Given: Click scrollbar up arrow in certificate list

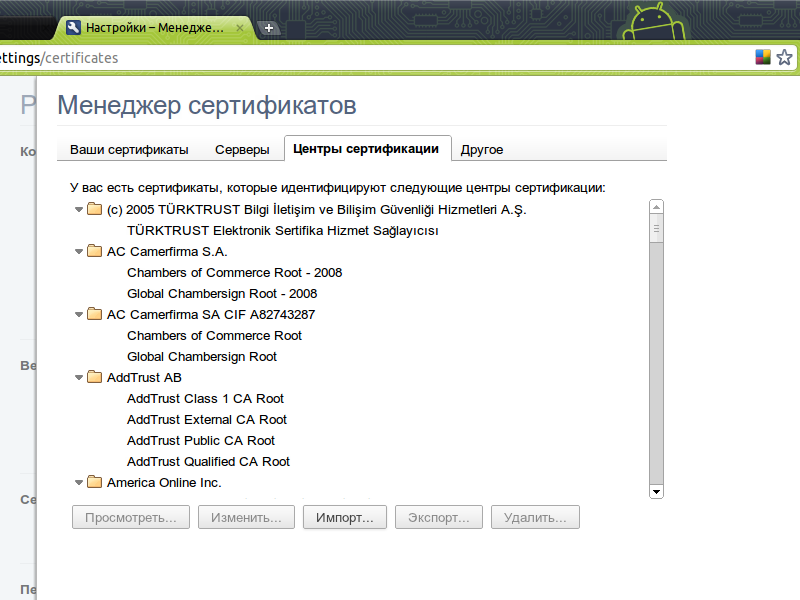Looking at the screenshot, I should click(x=656, y=207).
